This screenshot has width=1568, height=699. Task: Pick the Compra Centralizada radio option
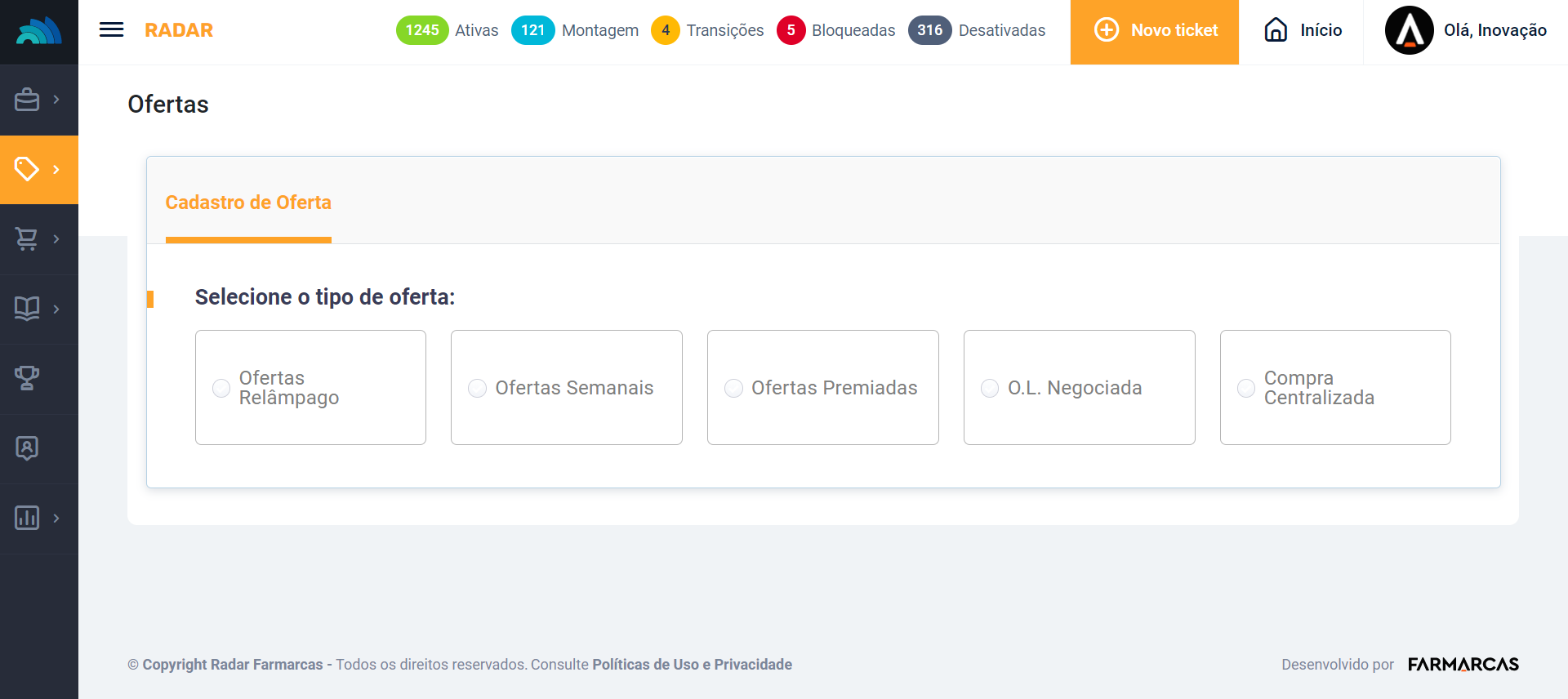coord(1246,388)
